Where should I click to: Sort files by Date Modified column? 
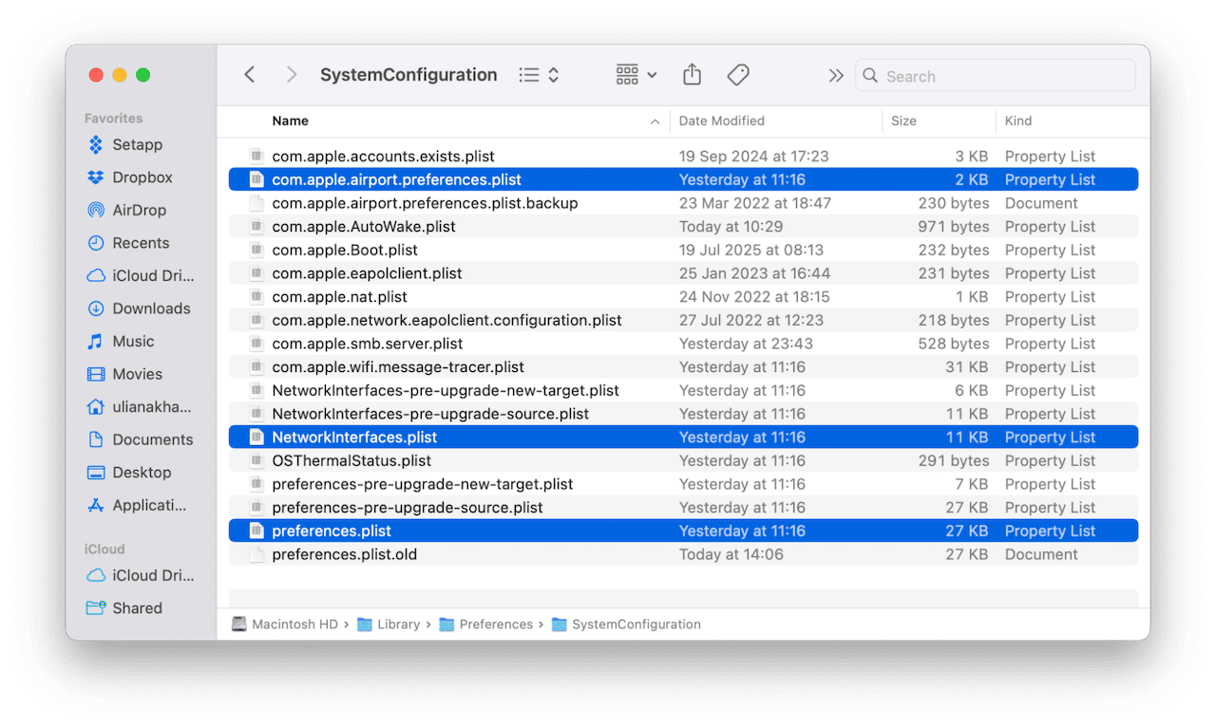[721, 121]
